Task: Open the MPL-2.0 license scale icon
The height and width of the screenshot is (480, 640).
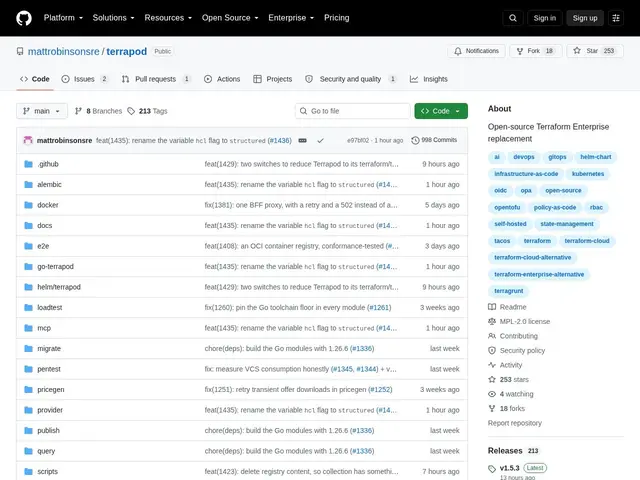Action: click(x=492, y=322)
